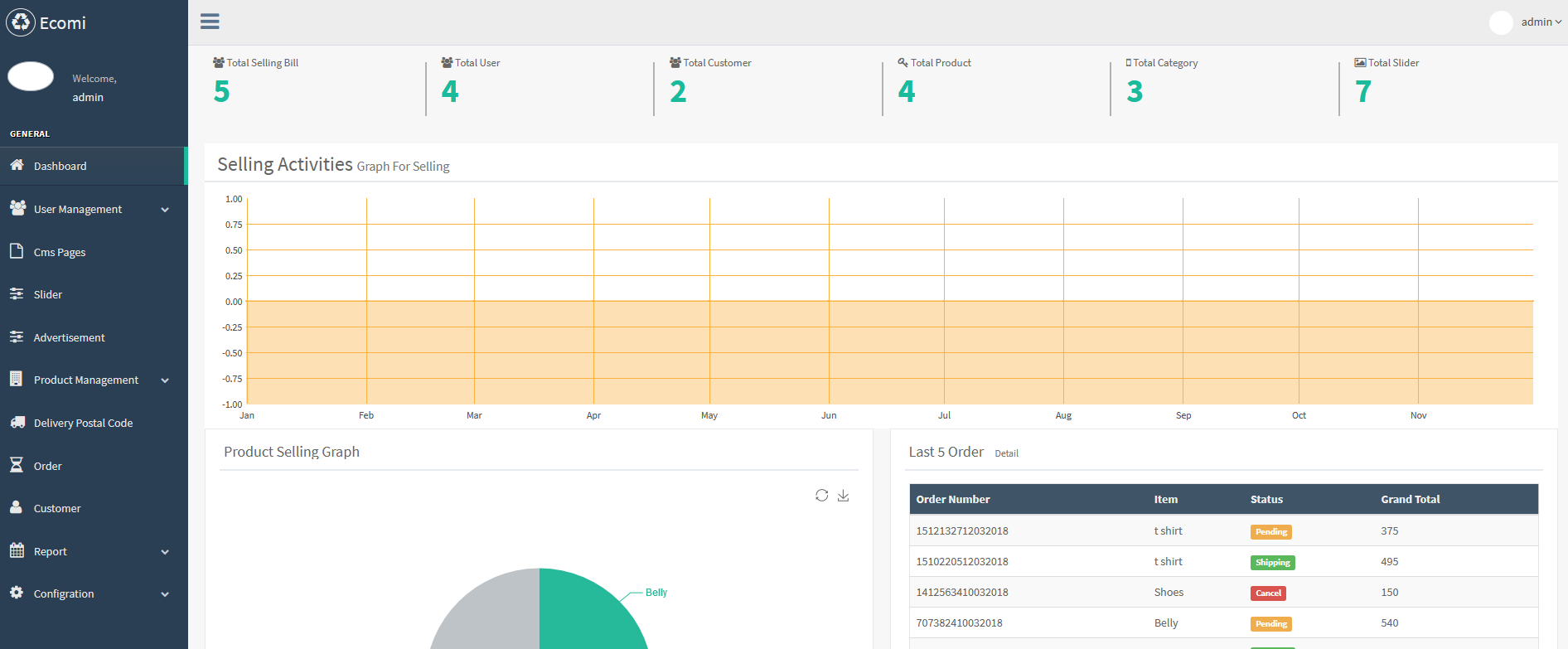Click the Belly pie chart label

pos(656,593)
